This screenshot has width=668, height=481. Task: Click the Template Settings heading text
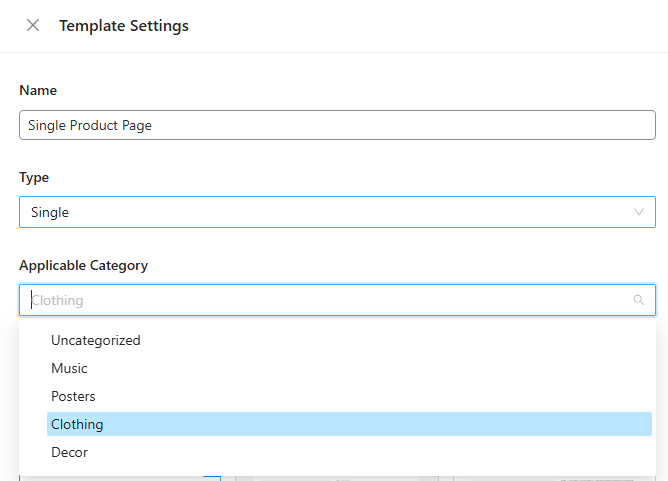[124, 26]
